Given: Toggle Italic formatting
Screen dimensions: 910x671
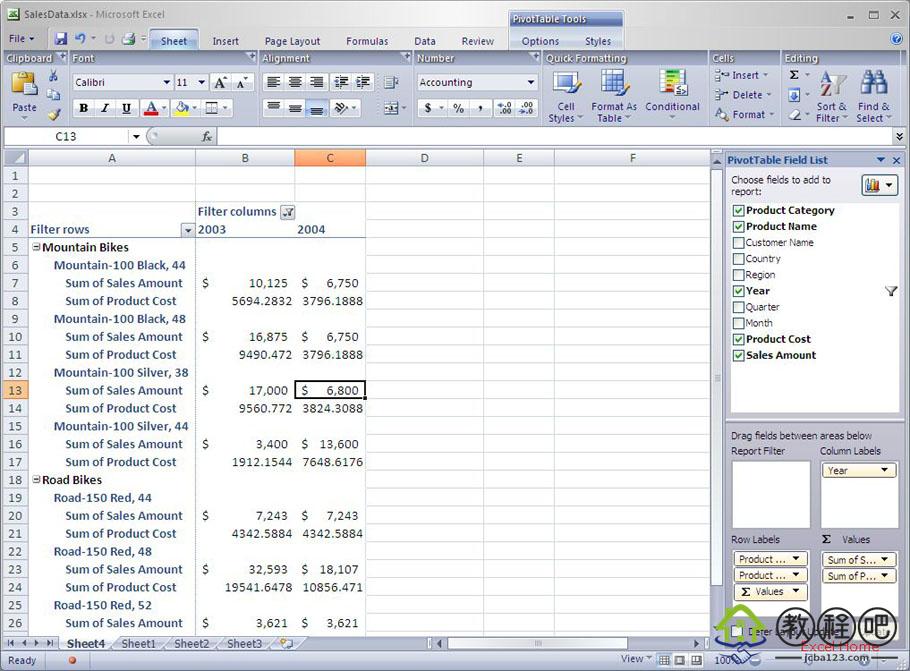Looking at the screenshot, I should tap(104, 108).
